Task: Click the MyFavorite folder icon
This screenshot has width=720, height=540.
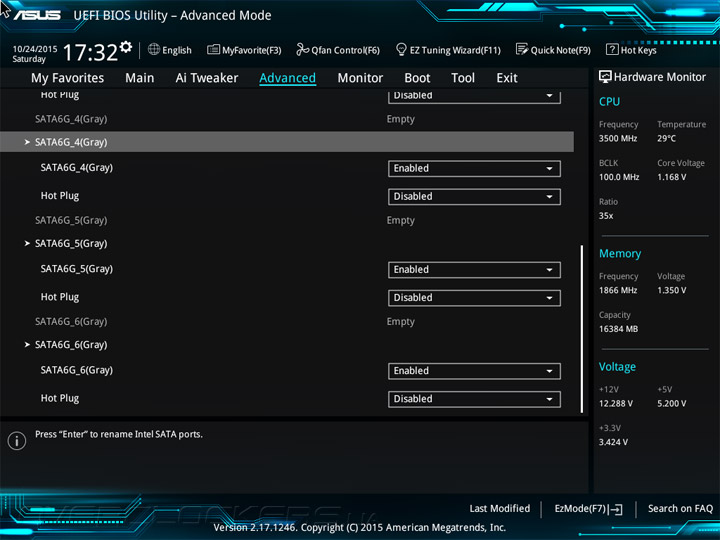Action: point(213,49)
